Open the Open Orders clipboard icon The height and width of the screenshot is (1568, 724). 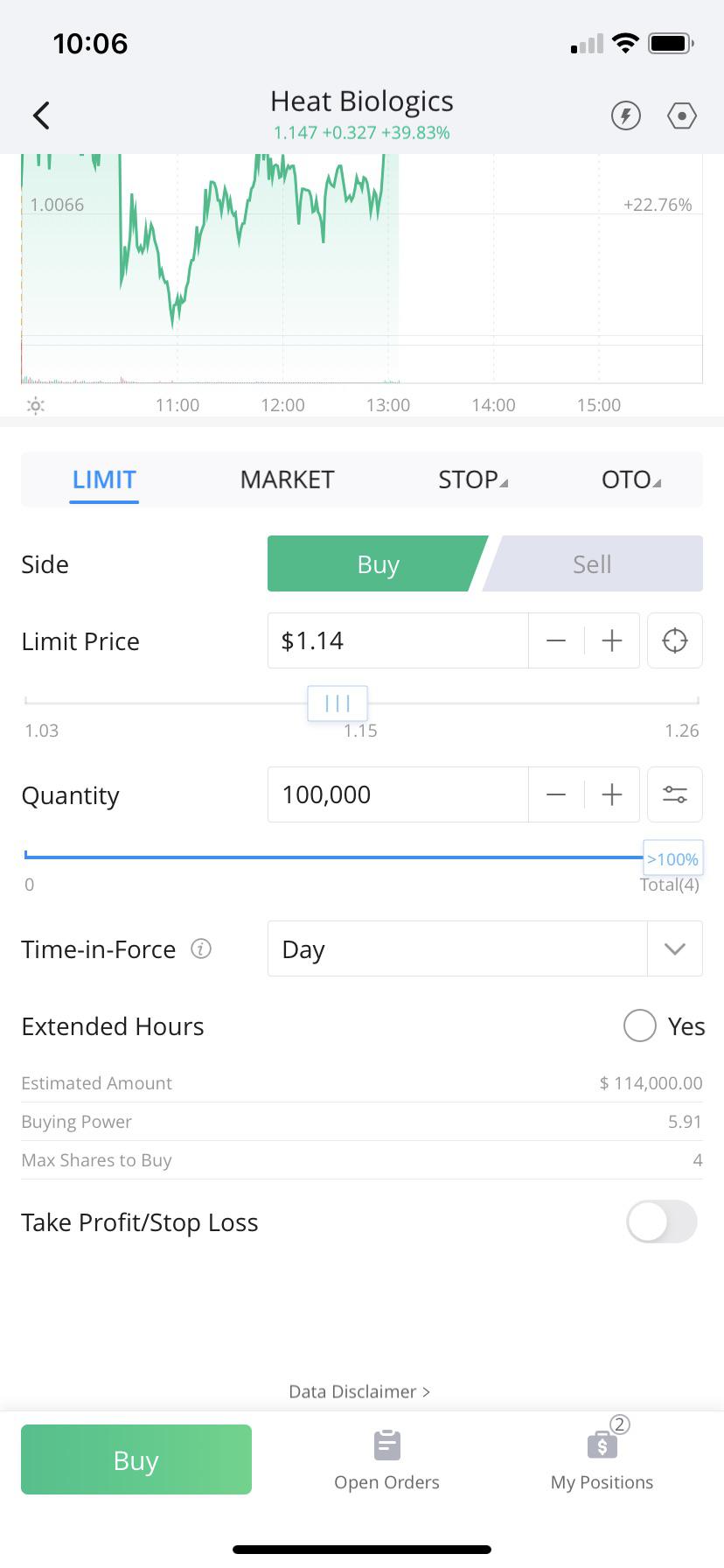coord(386,1445)
